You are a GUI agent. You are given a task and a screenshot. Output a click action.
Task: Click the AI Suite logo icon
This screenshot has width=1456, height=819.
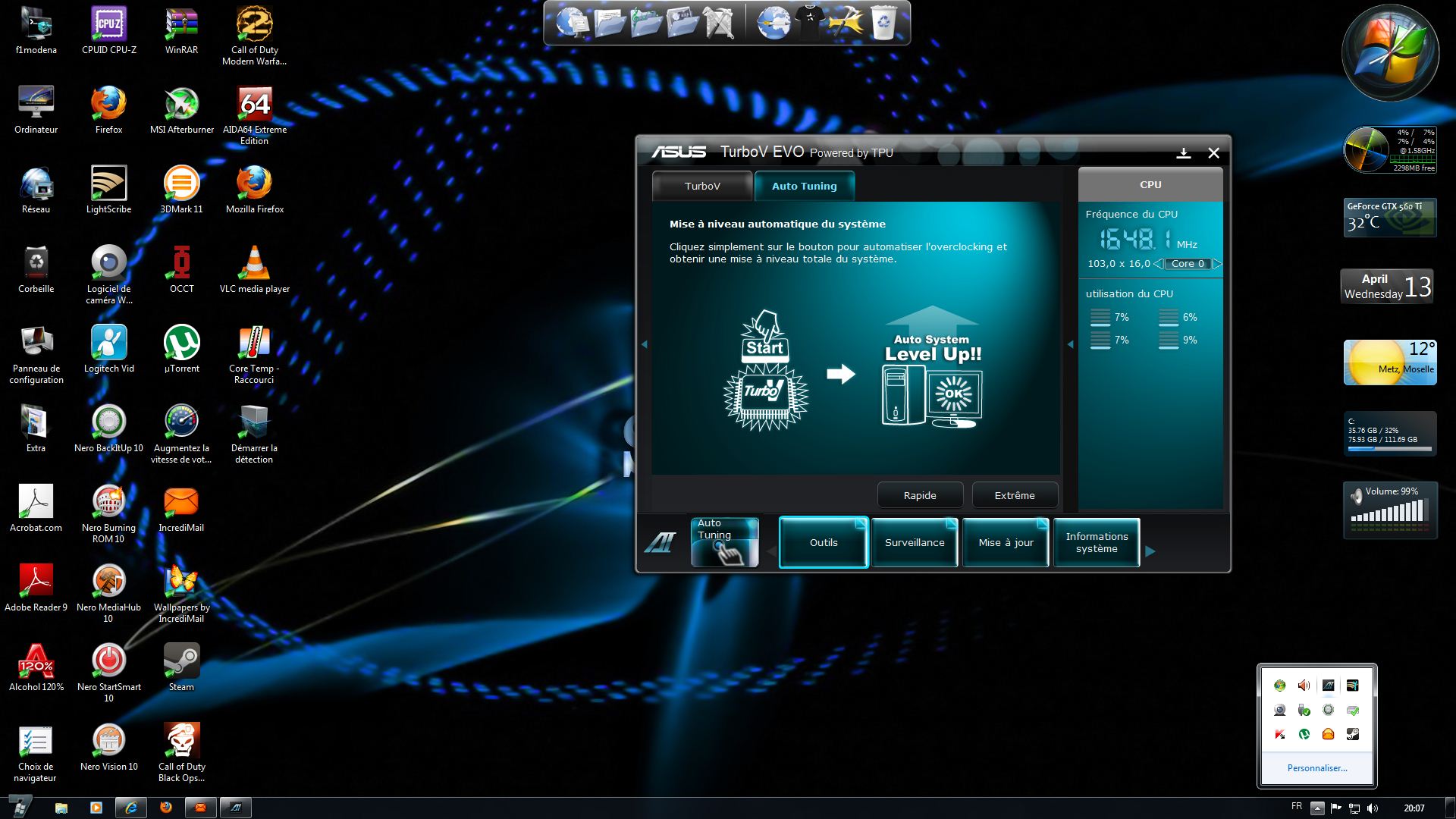660,543
